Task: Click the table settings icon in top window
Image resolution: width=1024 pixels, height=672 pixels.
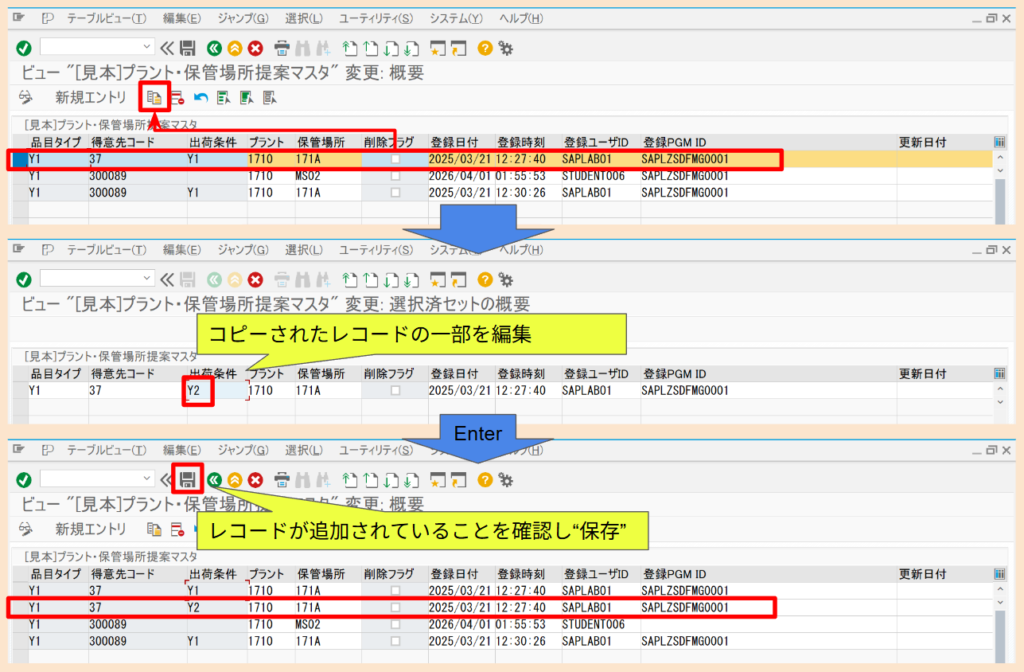Action: point(1000,142)
